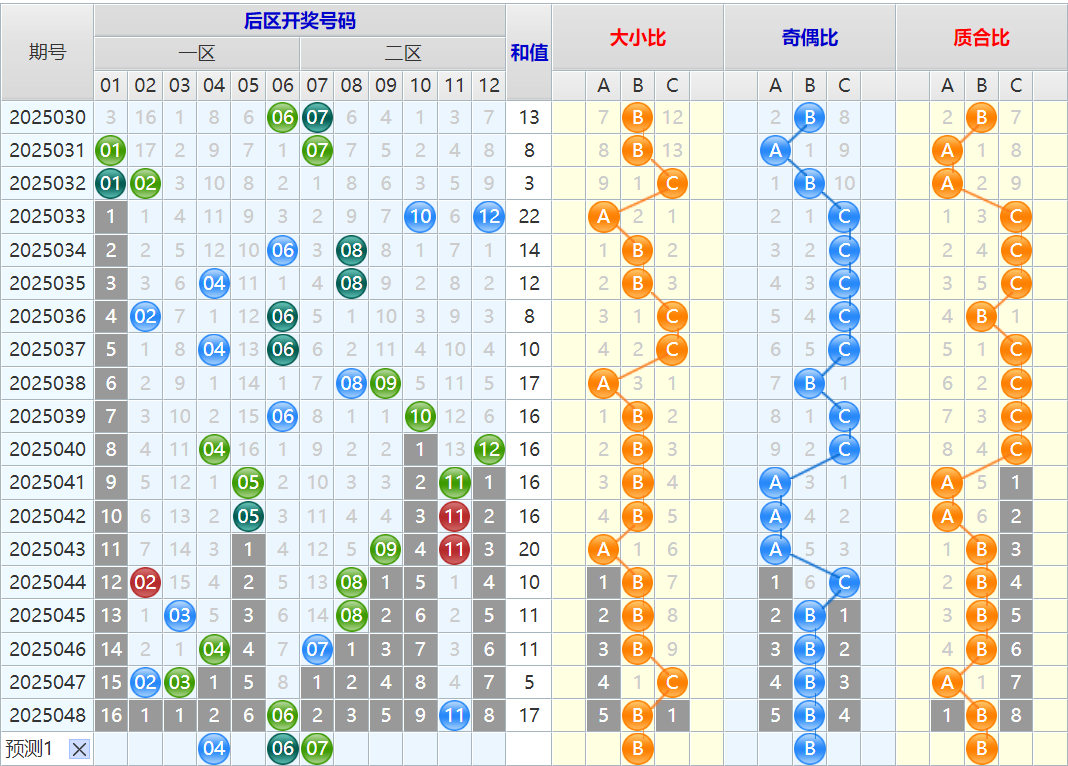Screen dimensions: 1068x766
Task: Click 奇偶比 ball A in row 2025031
Action: [775, 150]
